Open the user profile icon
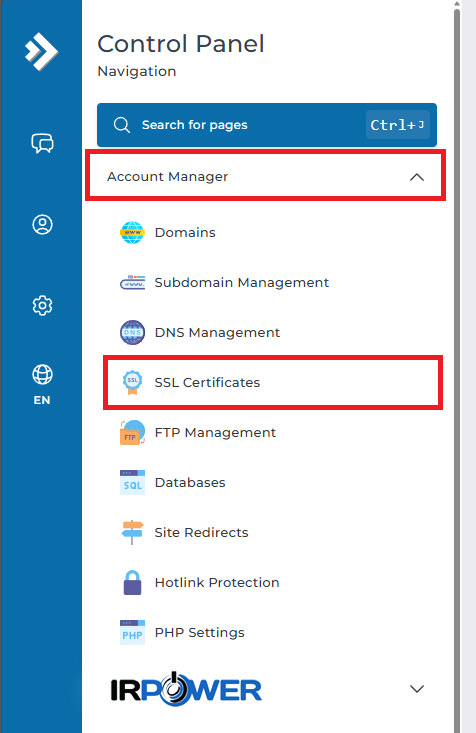Image resolution: width=476 pixels, height=733 pixels. [42, 224]
